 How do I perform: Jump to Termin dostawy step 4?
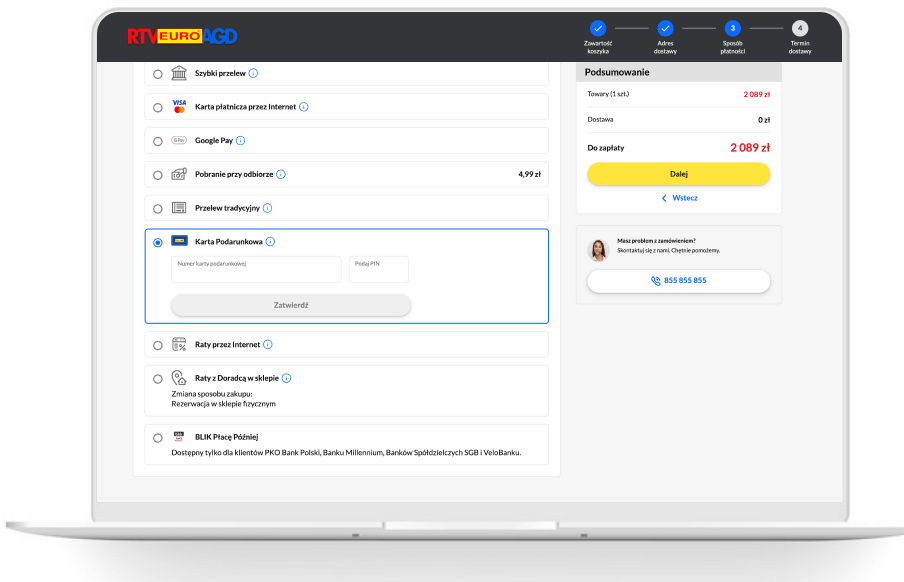[x=800, y=29]
